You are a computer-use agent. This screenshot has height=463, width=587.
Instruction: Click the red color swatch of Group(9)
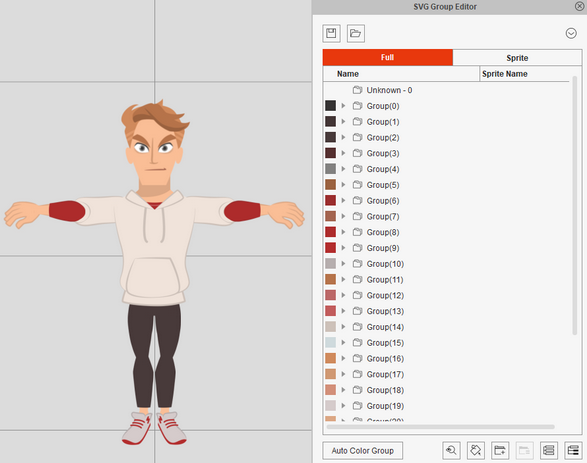[331, 247]
